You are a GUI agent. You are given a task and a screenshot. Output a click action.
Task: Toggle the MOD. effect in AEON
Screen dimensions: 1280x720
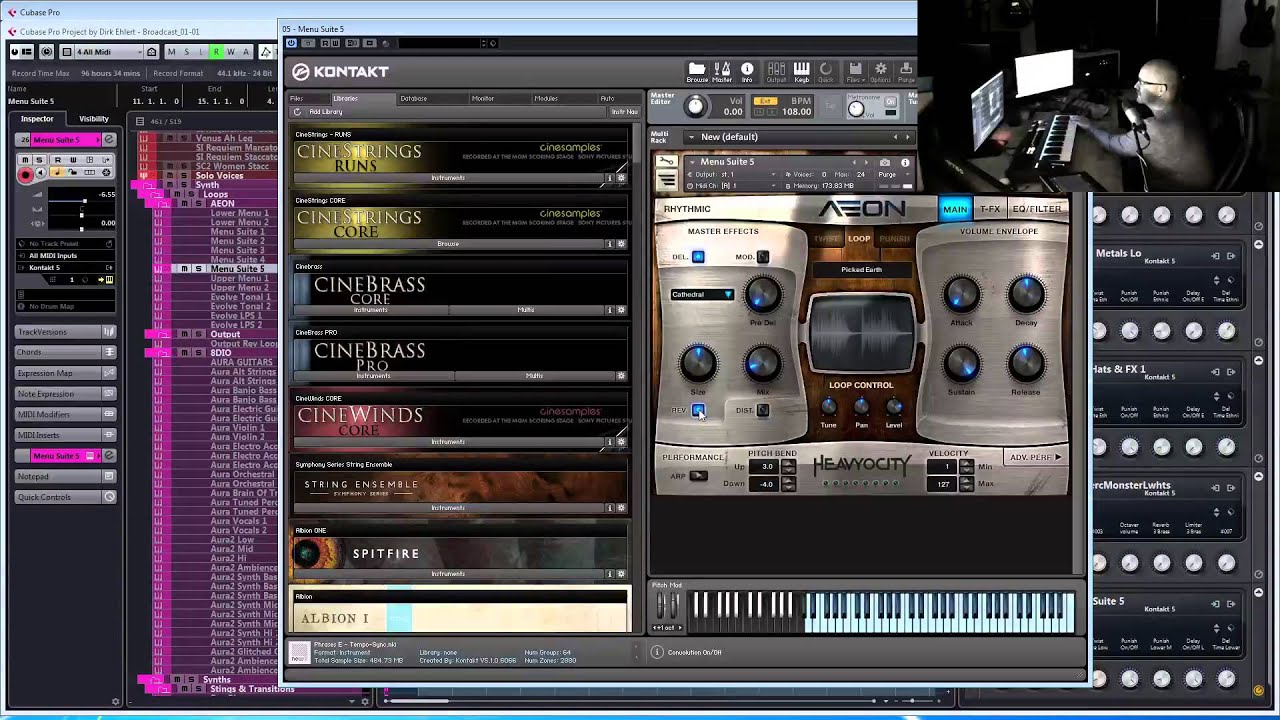(x=763, y=257)
